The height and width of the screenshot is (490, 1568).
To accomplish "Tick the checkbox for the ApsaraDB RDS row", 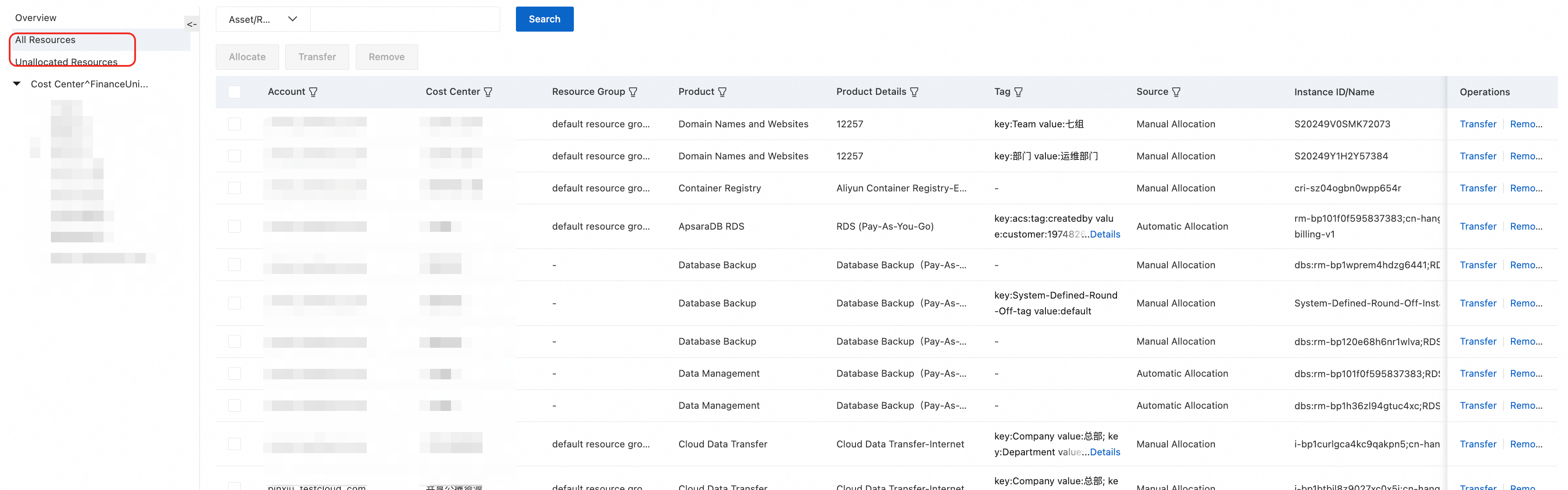I will tap(234, 227).
